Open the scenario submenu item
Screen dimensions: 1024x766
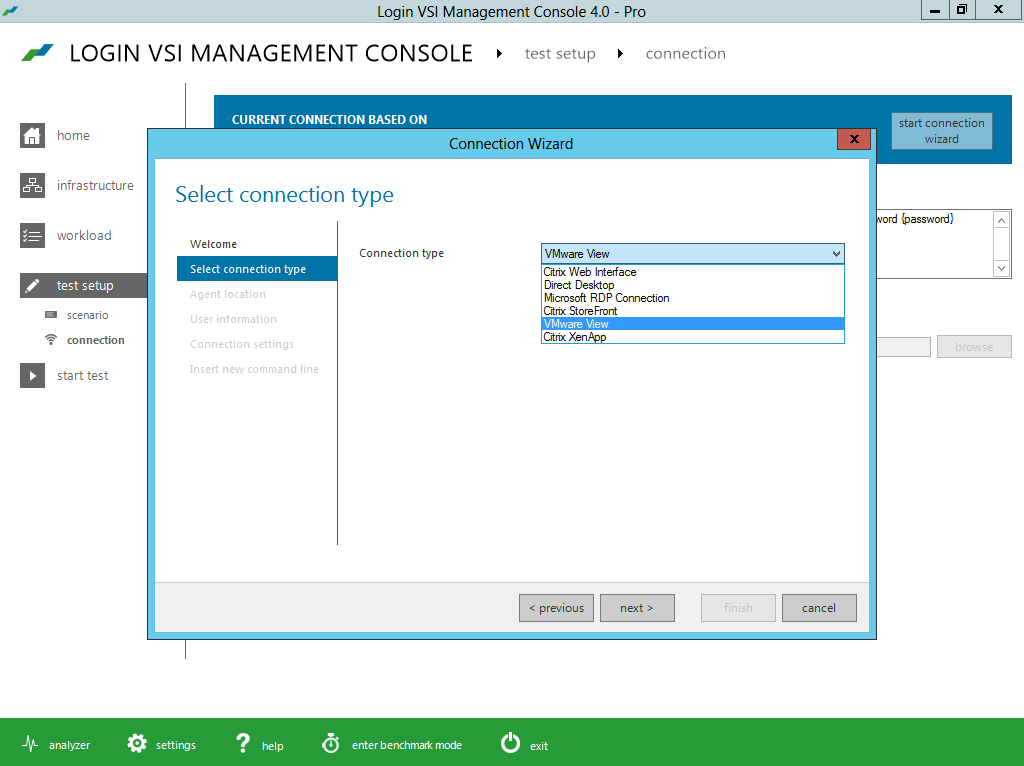point(88,315)
